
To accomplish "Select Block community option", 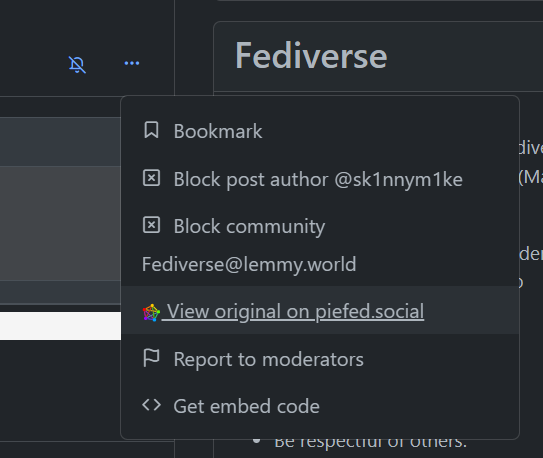I will point(249,226).
